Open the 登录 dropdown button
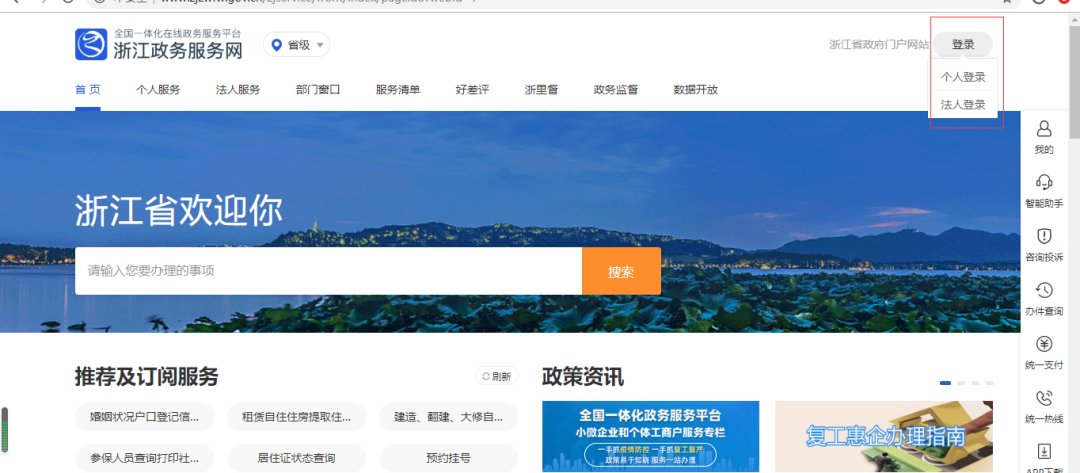 [x=963, y=45]
